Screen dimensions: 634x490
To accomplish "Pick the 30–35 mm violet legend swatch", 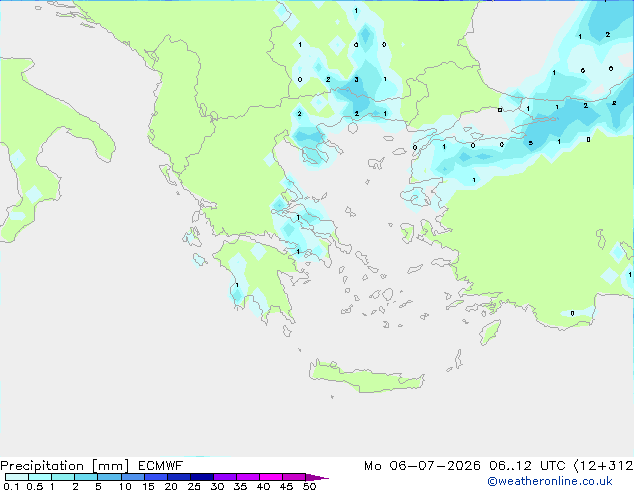I will click(x=224, y=477).
